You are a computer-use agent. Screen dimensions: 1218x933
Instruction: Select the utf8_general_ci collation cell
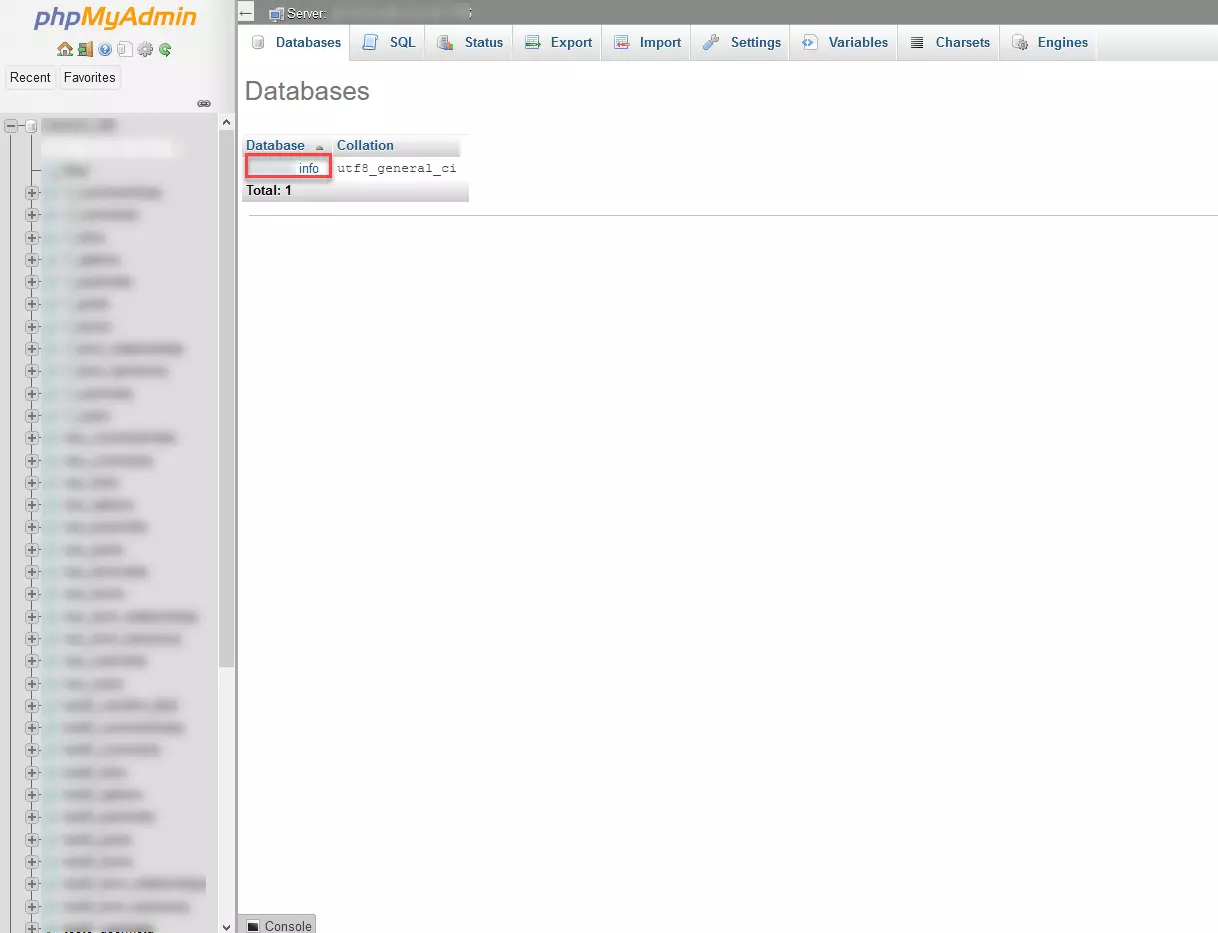396,168
